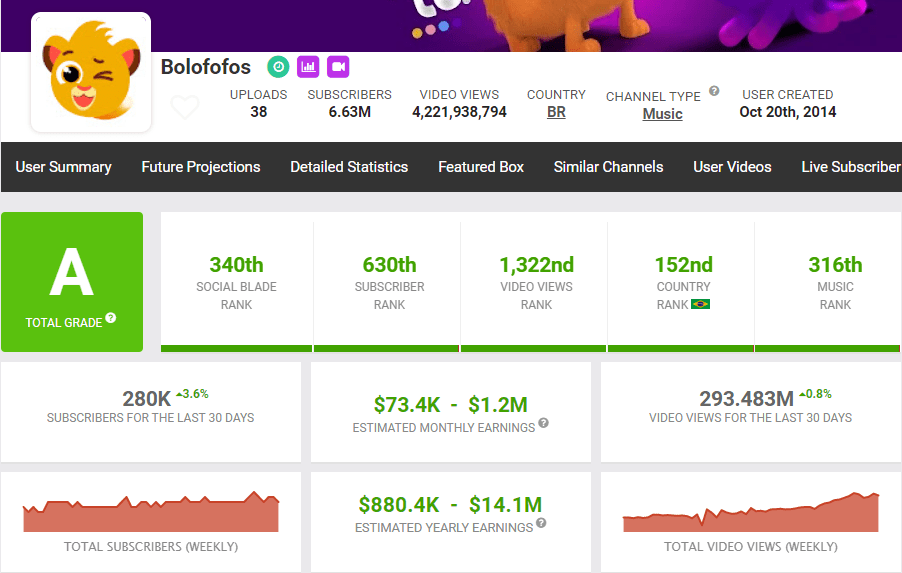The width and height of the screenshot is (902, 573).
Task: Click the +0.8% video views change
Action: tap(815, 394)
